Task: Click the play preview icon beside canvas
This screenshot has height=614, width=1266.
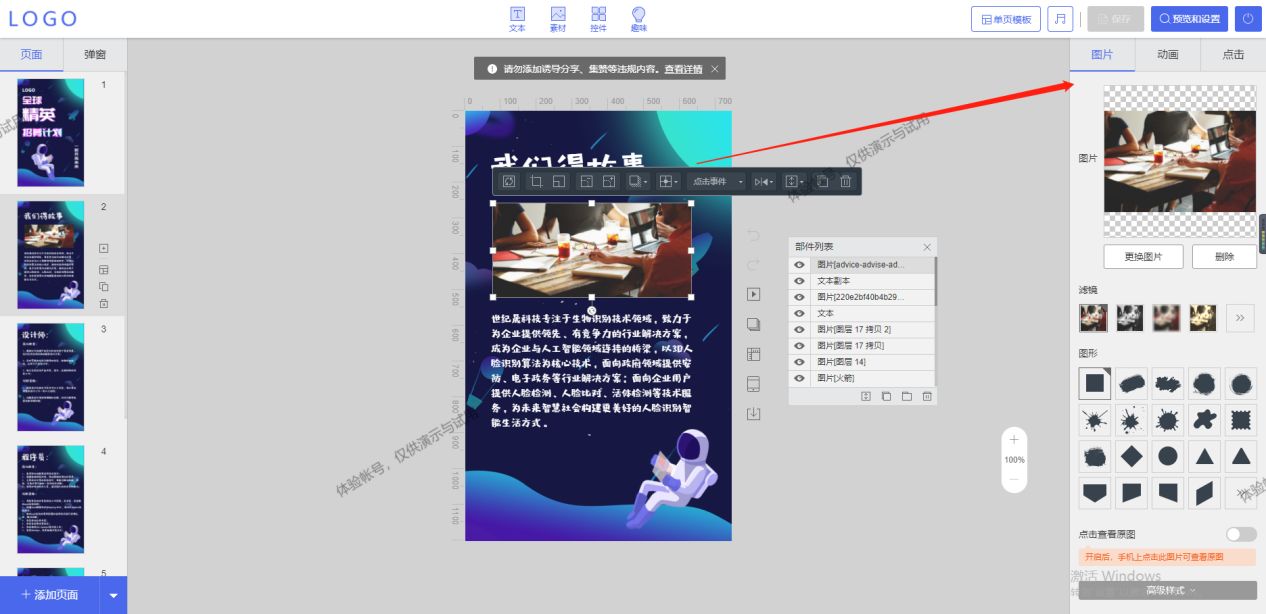Action: click(x=754, y=294)
